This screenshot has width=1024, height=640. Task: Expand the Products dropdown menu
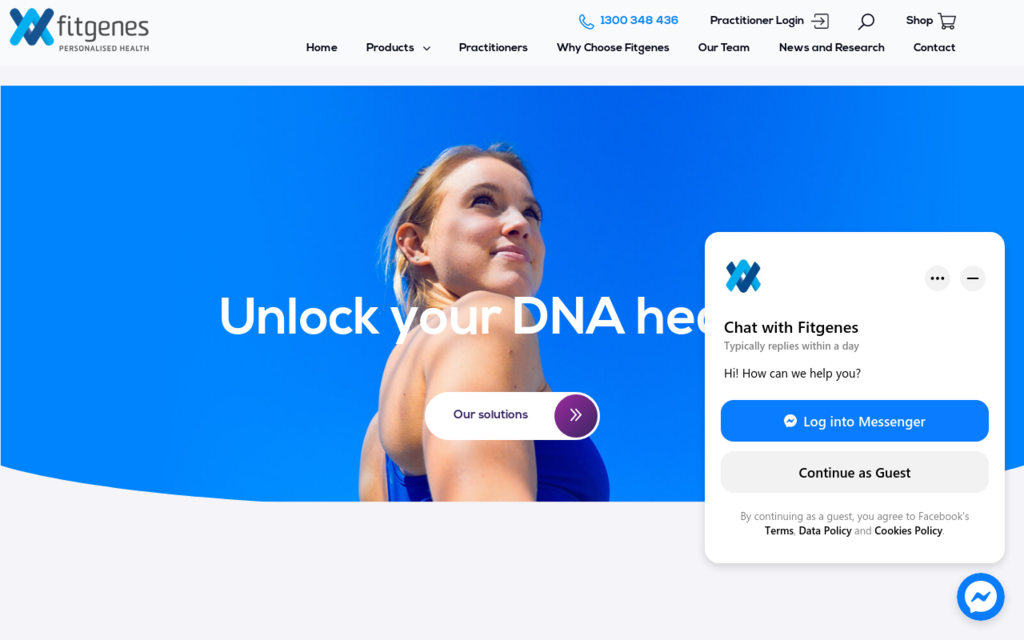(x=398, y=48)
